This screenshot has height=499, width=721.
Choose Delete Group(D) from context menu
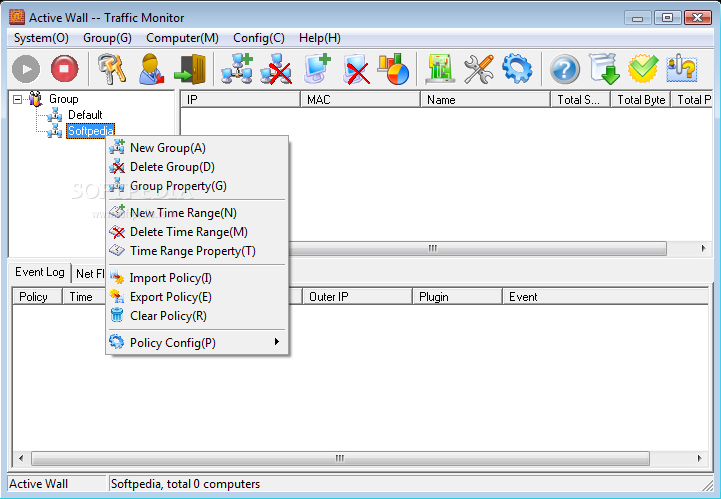point(197,167)
